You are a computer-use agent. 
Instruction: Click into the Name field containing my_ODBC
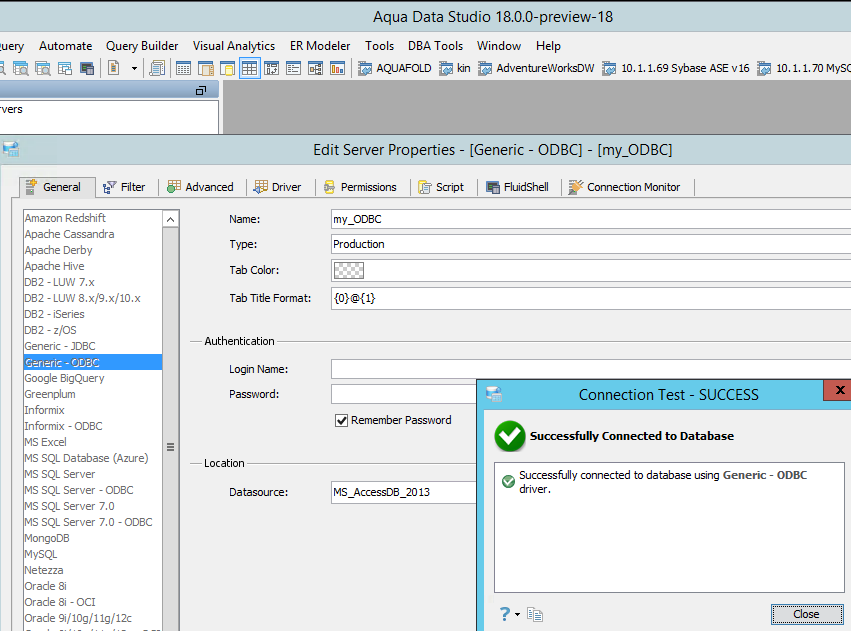click(591, 219)
